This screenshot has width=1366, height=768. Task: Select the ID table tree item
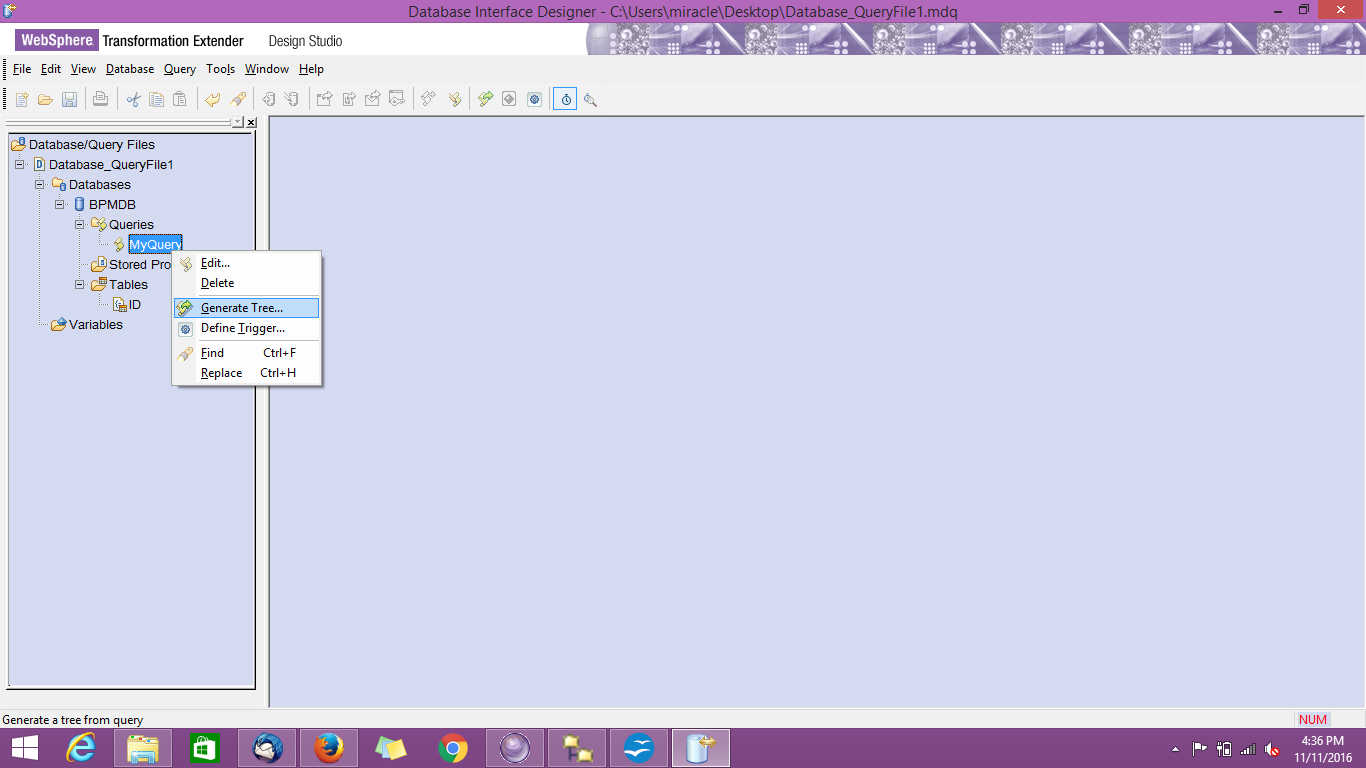[x=135, y=304]
